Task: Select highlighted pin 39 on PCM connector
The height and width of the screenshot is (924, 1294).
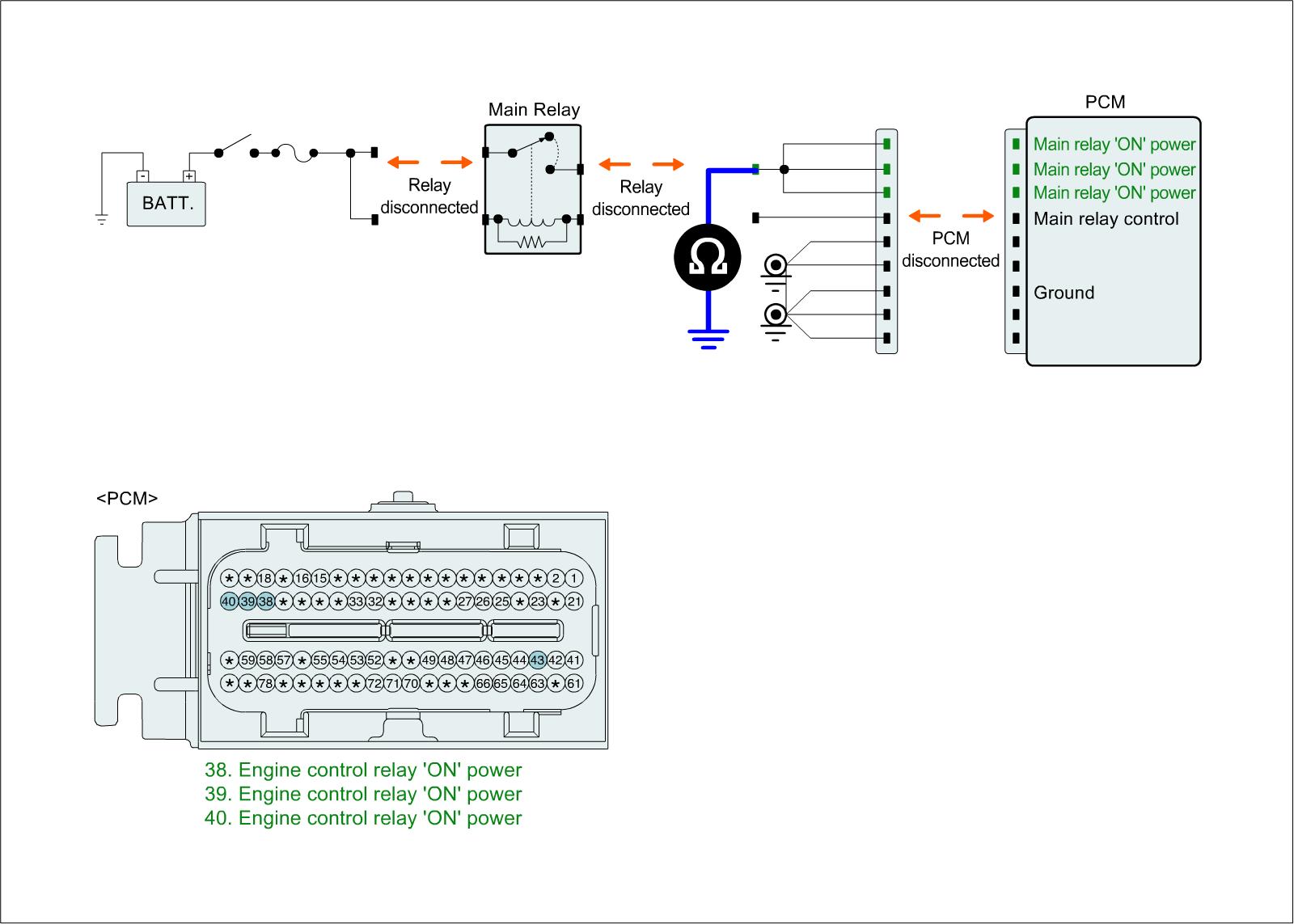Action: point(247,601)
